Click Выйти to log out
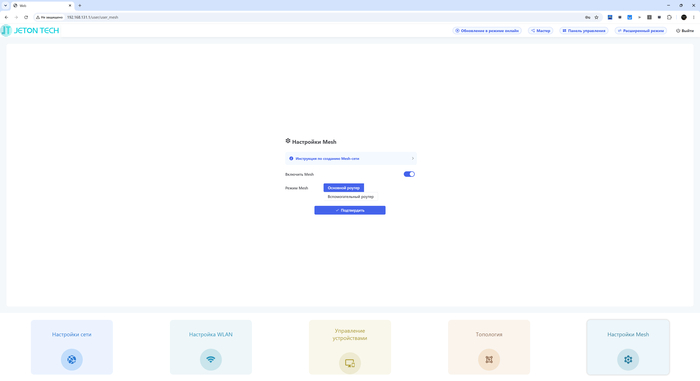The height and width of the screenshot is (381, 700). tap(685, 31)
